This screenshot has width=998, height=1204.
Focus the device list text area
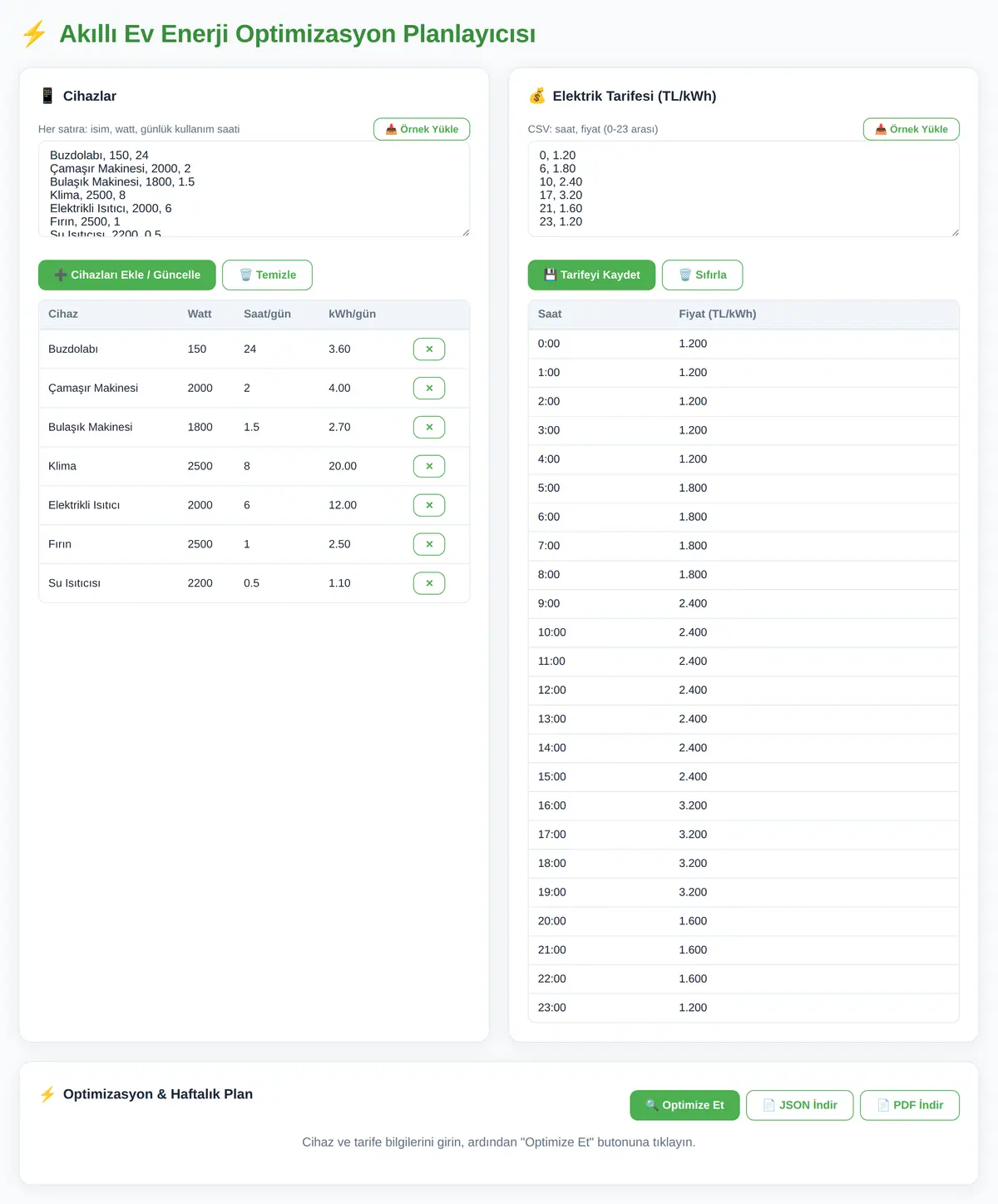tap(254, 190)
